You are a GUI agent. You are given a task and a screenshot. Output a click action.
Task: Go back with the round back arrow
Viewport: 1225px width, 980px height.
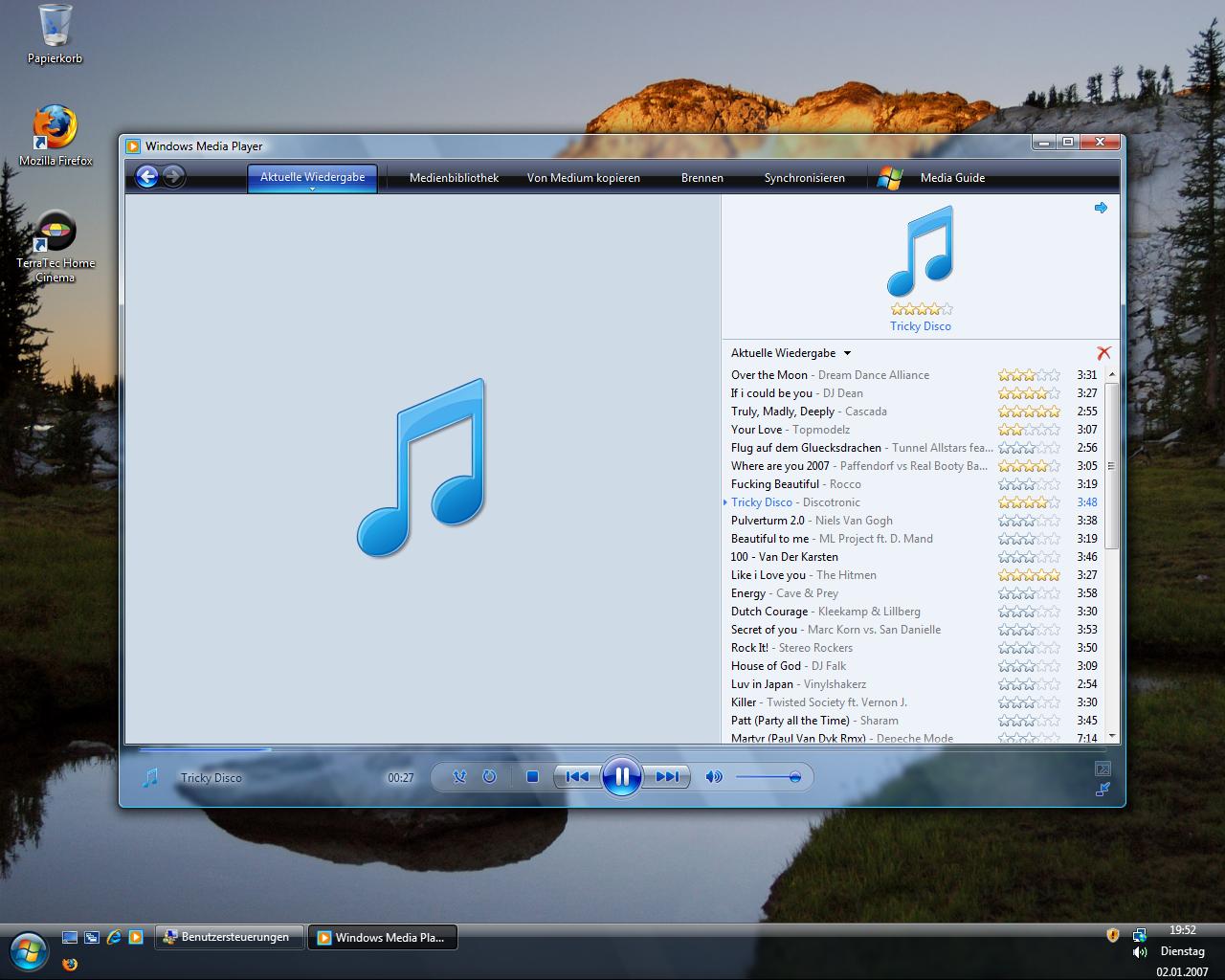click(x=146, y=176)
